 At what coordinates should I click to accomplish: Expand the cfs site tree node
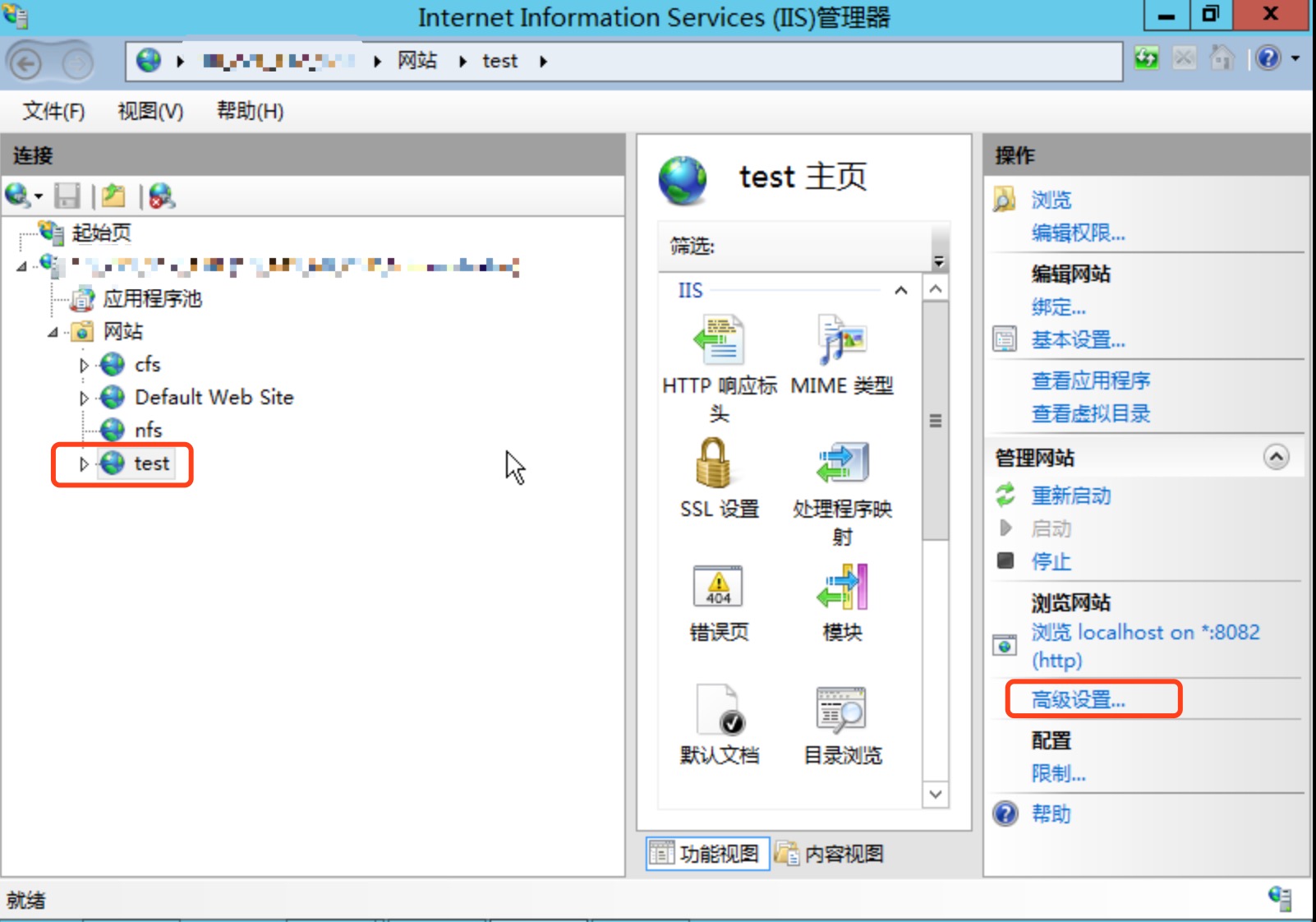point(84,365)
